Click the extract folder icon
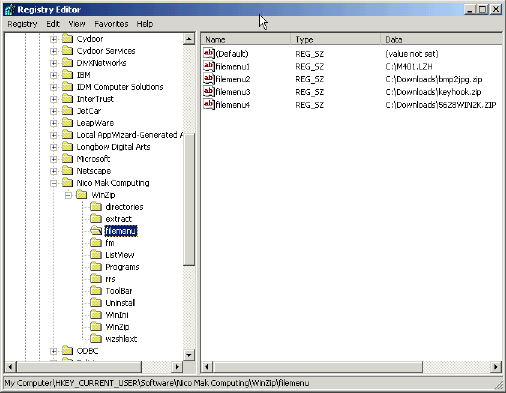Image resolution: width=506 pixels, height=393 pixels. point(96,219)
